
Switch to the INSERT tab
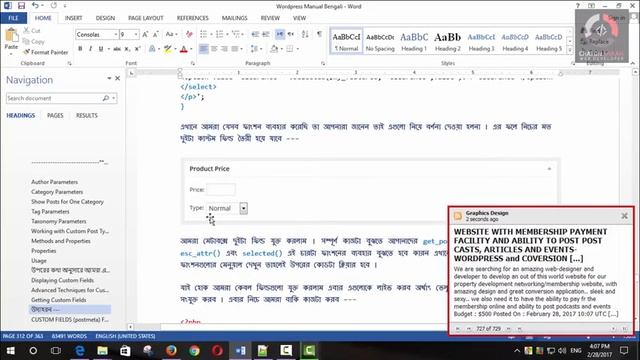click(x=73, y=18)
